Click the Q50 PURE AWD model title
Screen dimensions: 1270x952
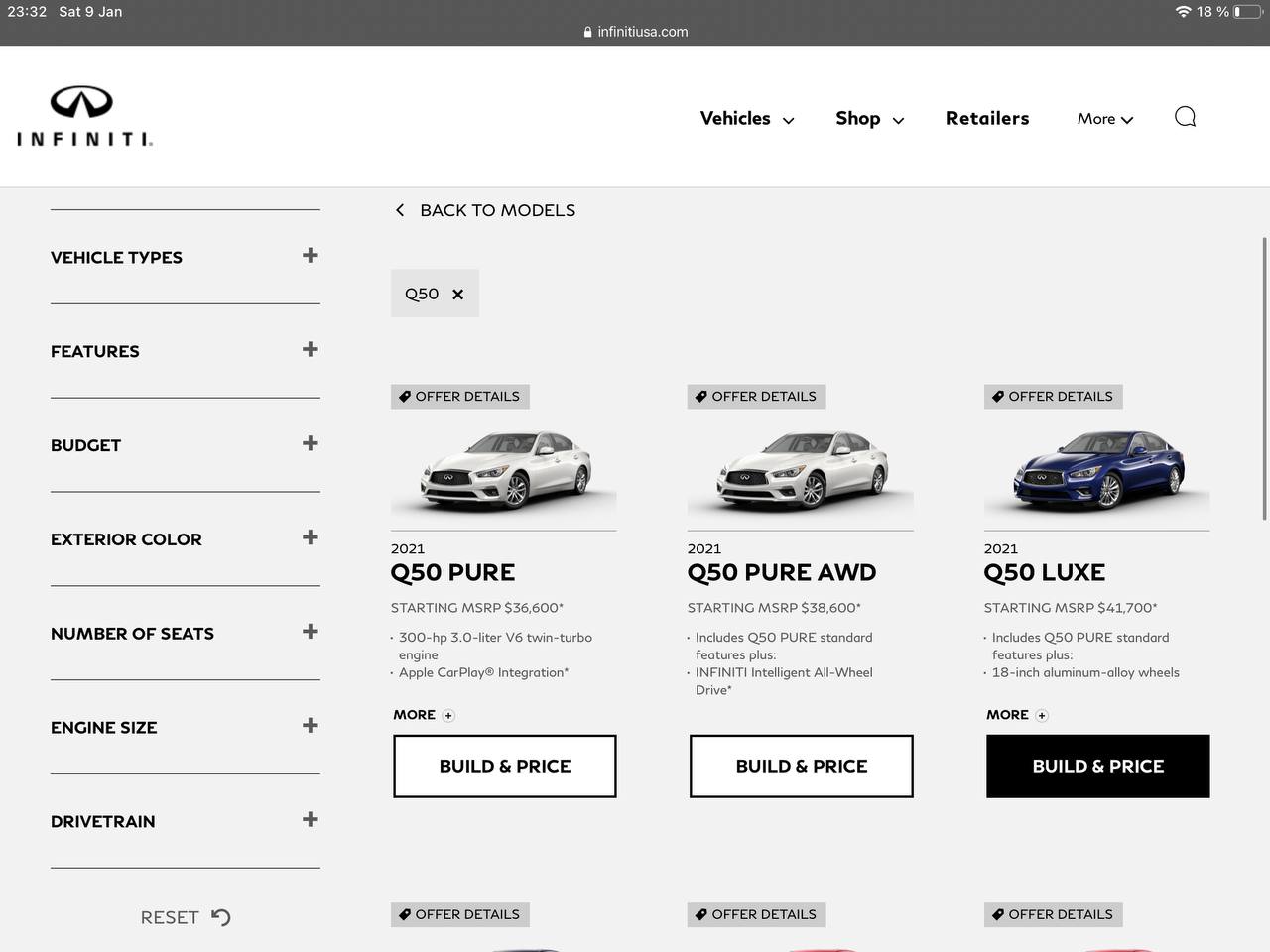pos(782,572)
